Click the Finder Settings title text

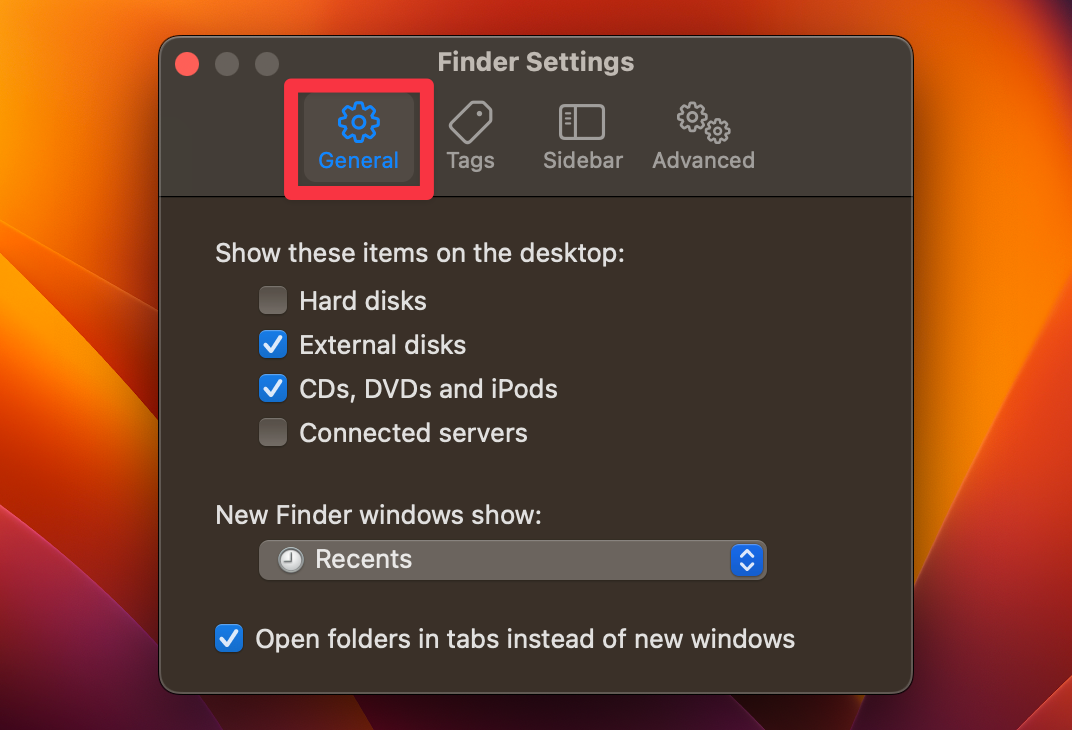[x=535, y=62]
